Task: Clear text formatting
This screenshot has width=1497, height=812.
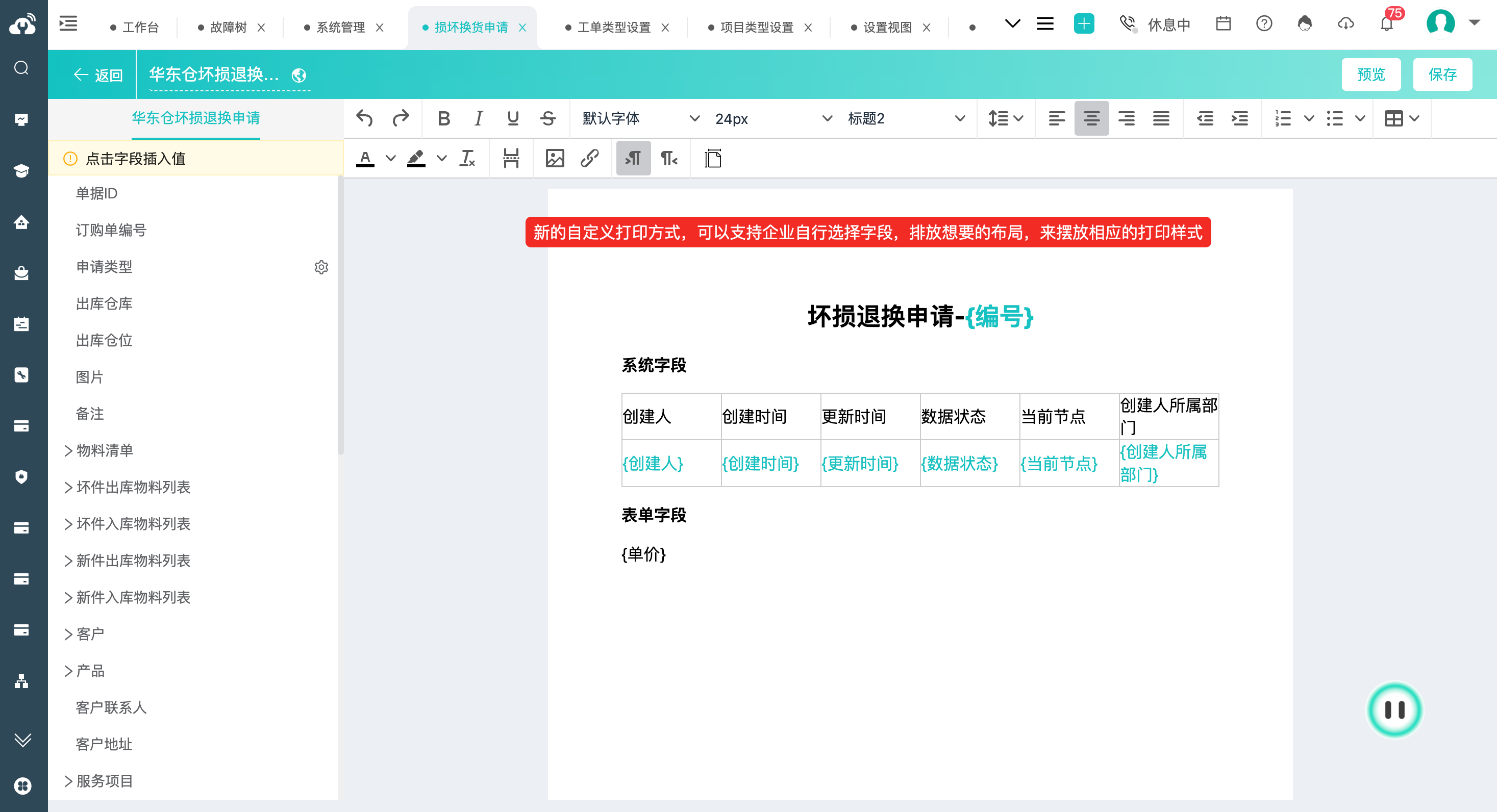Action: pos(467,159)
